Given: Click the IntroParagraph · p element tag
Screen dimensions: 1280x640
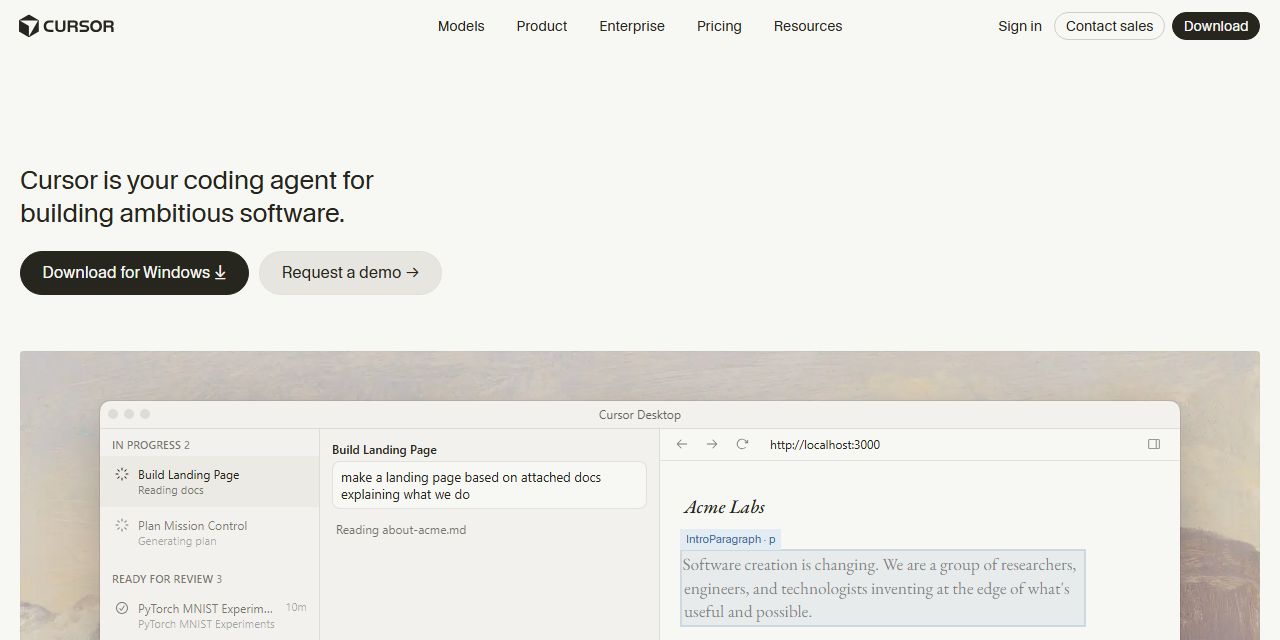Looking at the screenshot, I should pos(730,539).
